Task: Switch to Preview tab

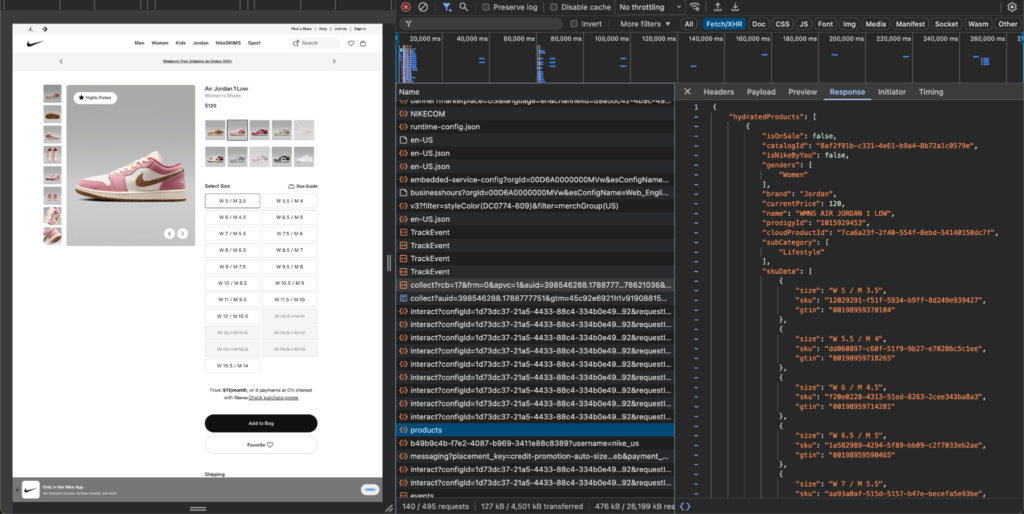Action: (x=802, y=92)
